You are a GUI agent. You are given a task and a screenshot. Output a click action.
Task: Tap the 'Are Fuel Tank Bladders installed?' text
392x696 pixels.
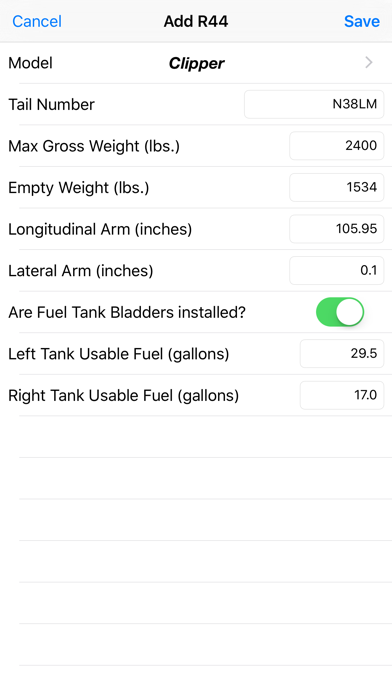tap(127, 312)
